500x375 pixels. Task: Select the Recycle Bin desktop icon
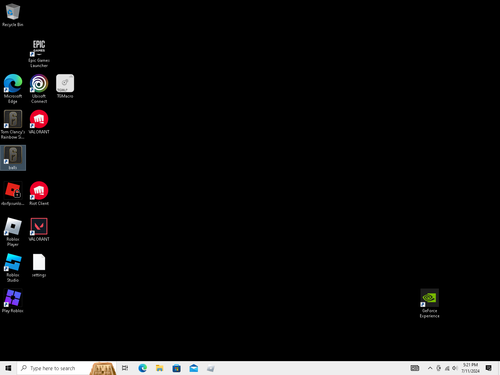(13, 15)
